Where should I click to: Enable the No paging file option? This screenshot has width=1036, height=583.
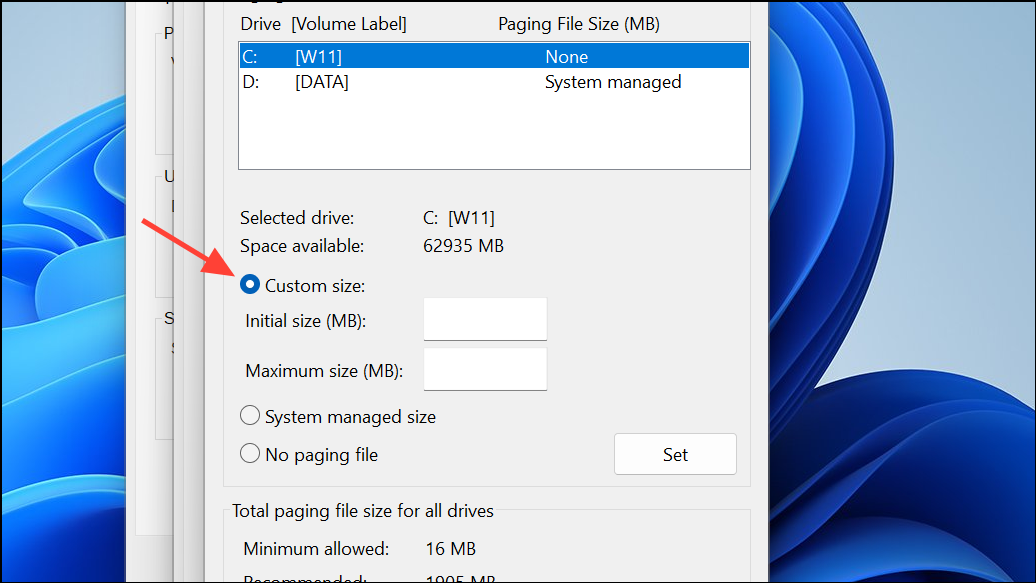point(250,454)
